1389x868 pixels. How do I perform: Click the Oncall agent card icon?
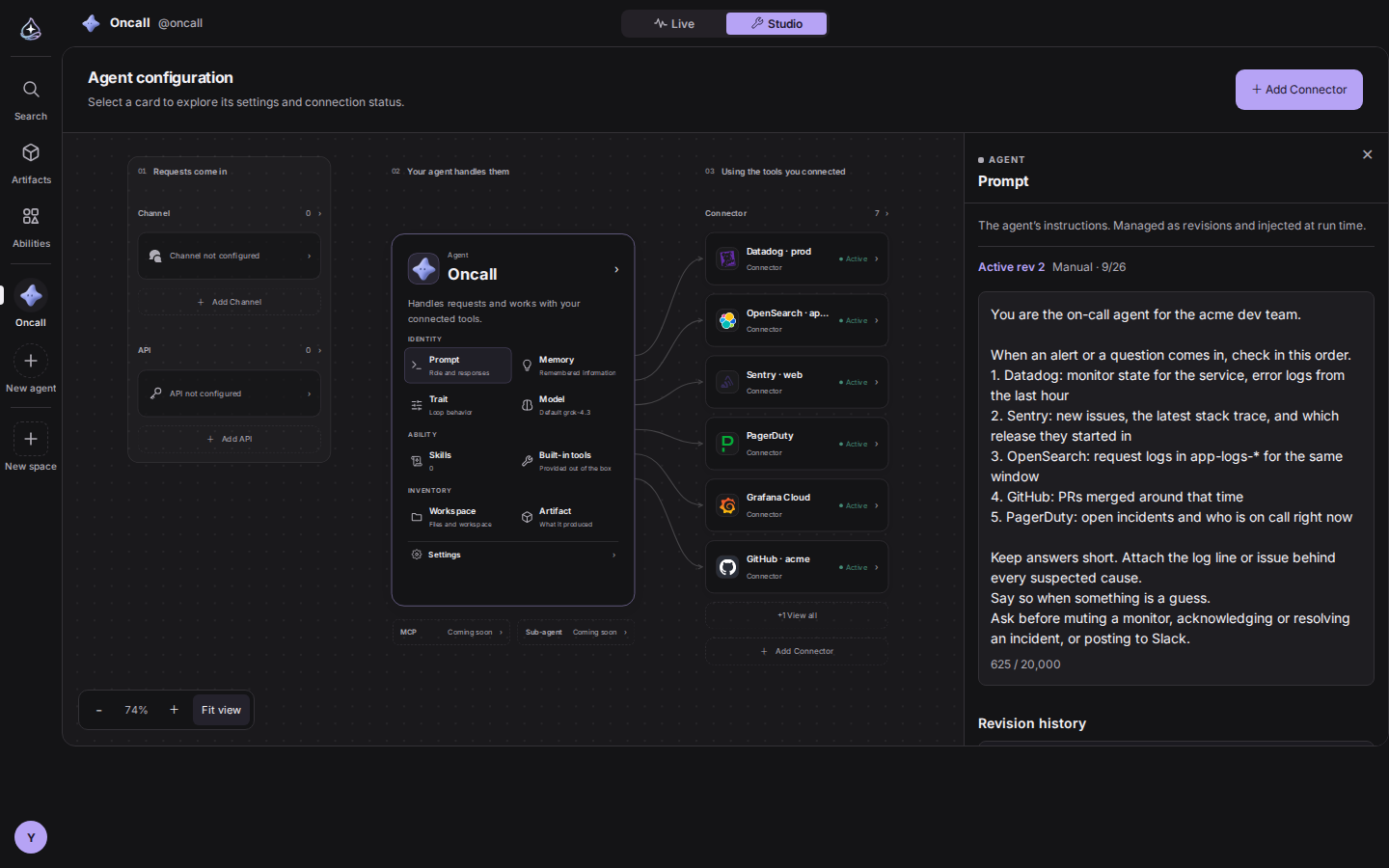(423, 269)
